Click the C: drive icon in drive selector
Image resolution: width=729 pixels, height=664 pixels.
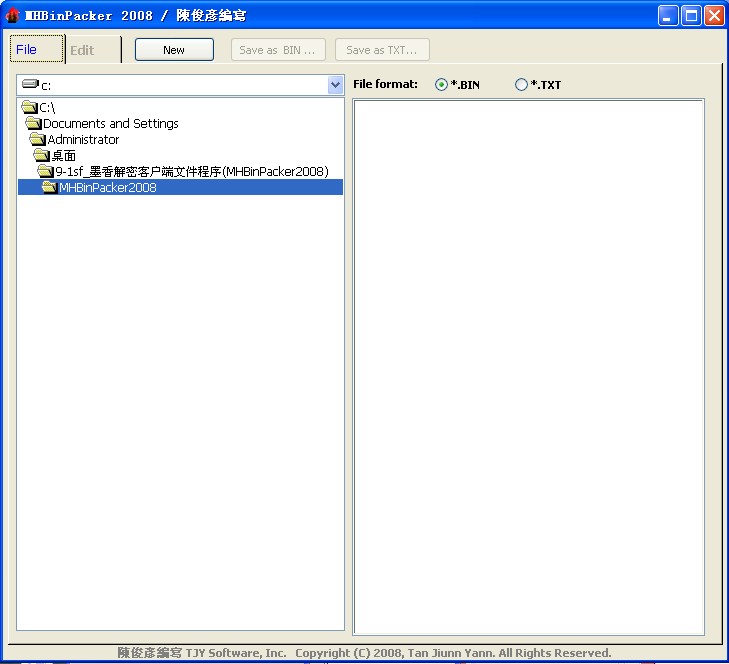pos(30,85)
